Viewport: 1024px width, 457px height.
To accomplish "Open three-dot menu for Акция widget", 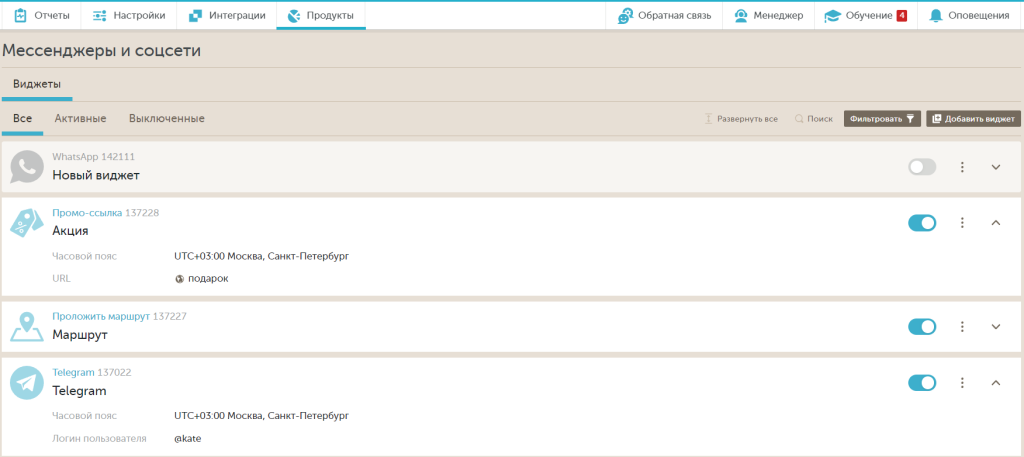I will pos(962,223).
